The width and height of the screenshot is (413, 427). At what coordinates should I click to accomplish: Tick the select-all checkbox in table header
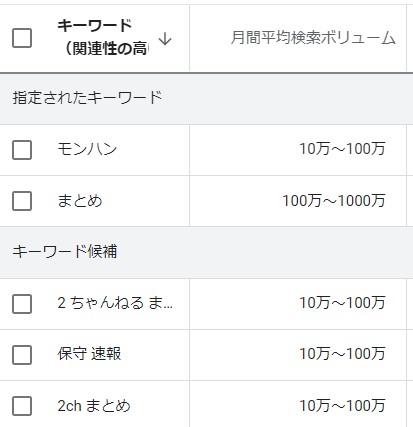(x=22, y=38)
